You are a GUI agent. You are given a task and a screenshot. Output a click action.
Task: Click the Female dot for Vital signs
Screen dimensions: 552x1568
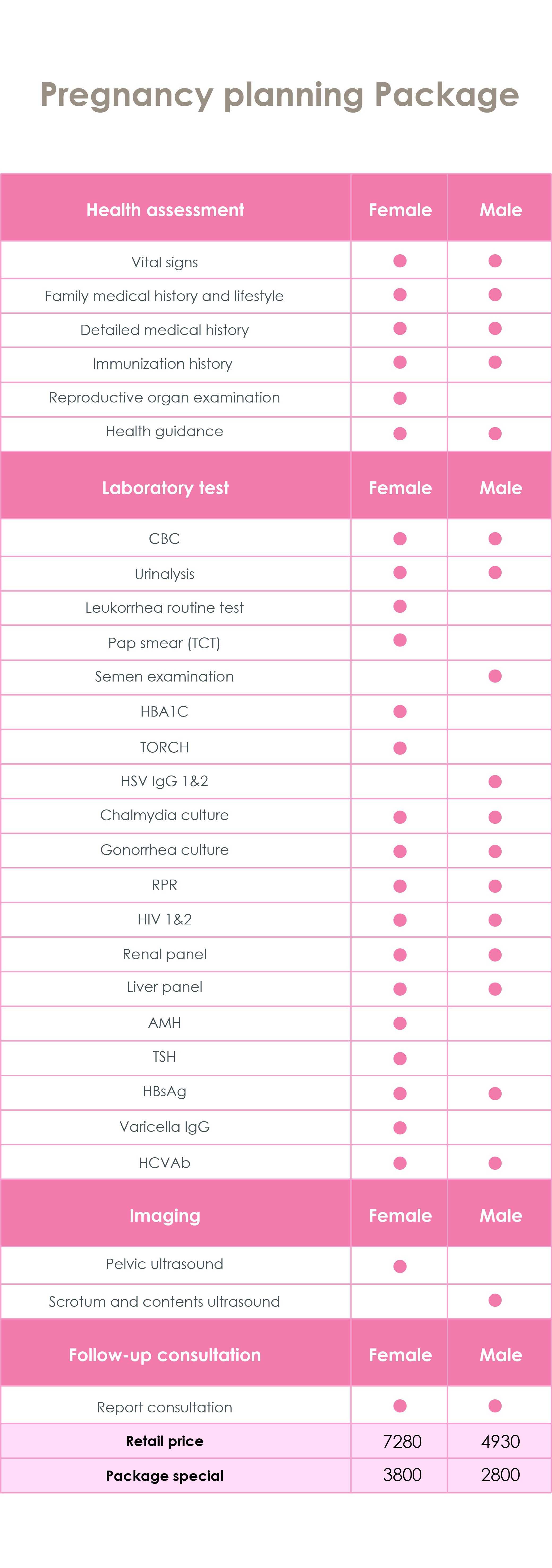[400, 261]
